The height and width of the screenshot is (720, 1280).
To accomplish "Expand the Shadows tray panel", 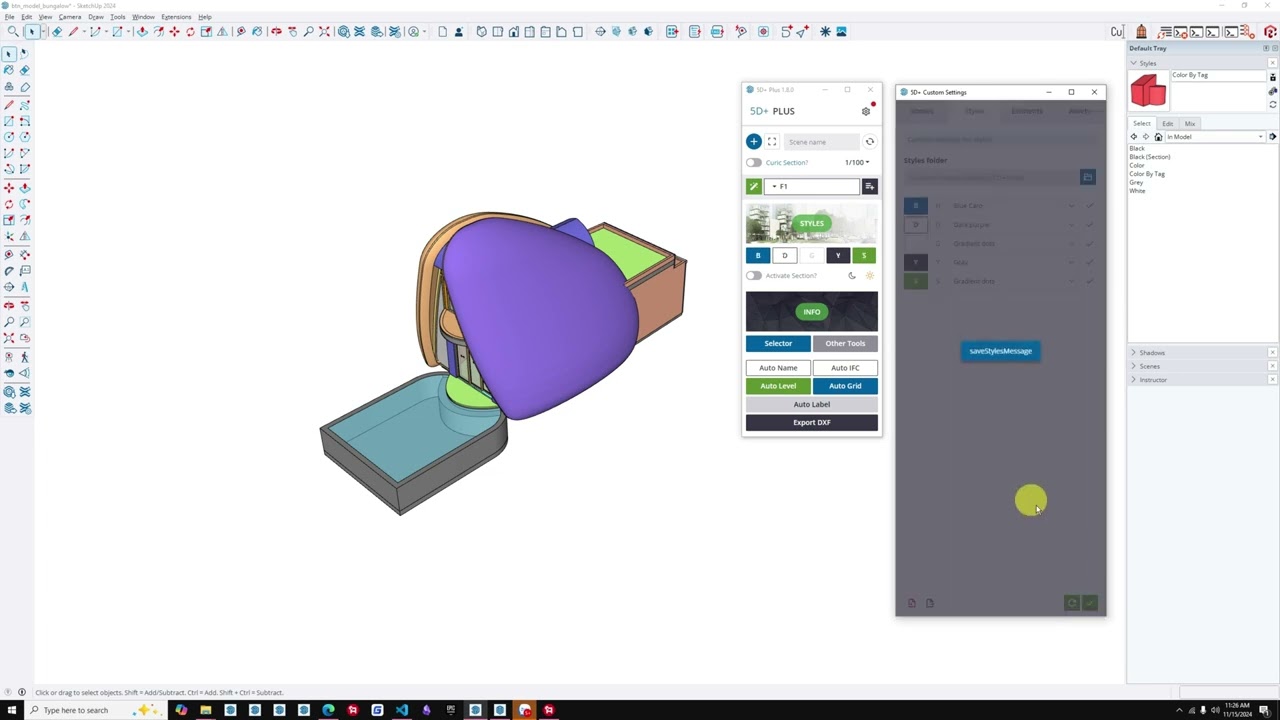I will pyautogui.click(x=1134, y=353).
